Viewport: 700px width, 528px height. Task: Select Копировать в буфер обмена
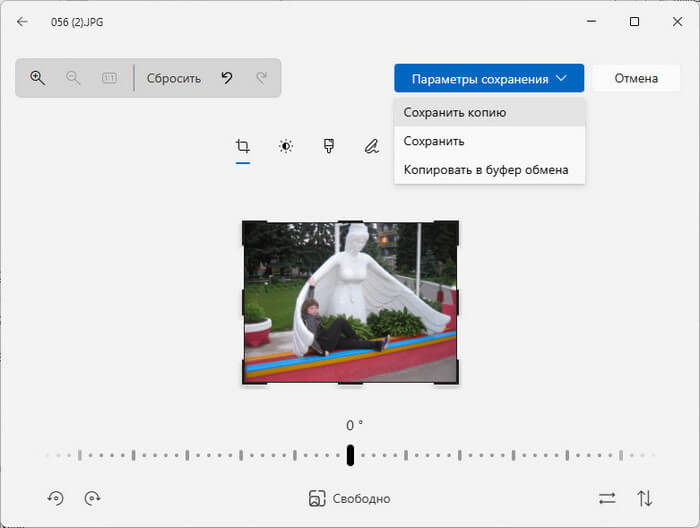pos(486,170)
